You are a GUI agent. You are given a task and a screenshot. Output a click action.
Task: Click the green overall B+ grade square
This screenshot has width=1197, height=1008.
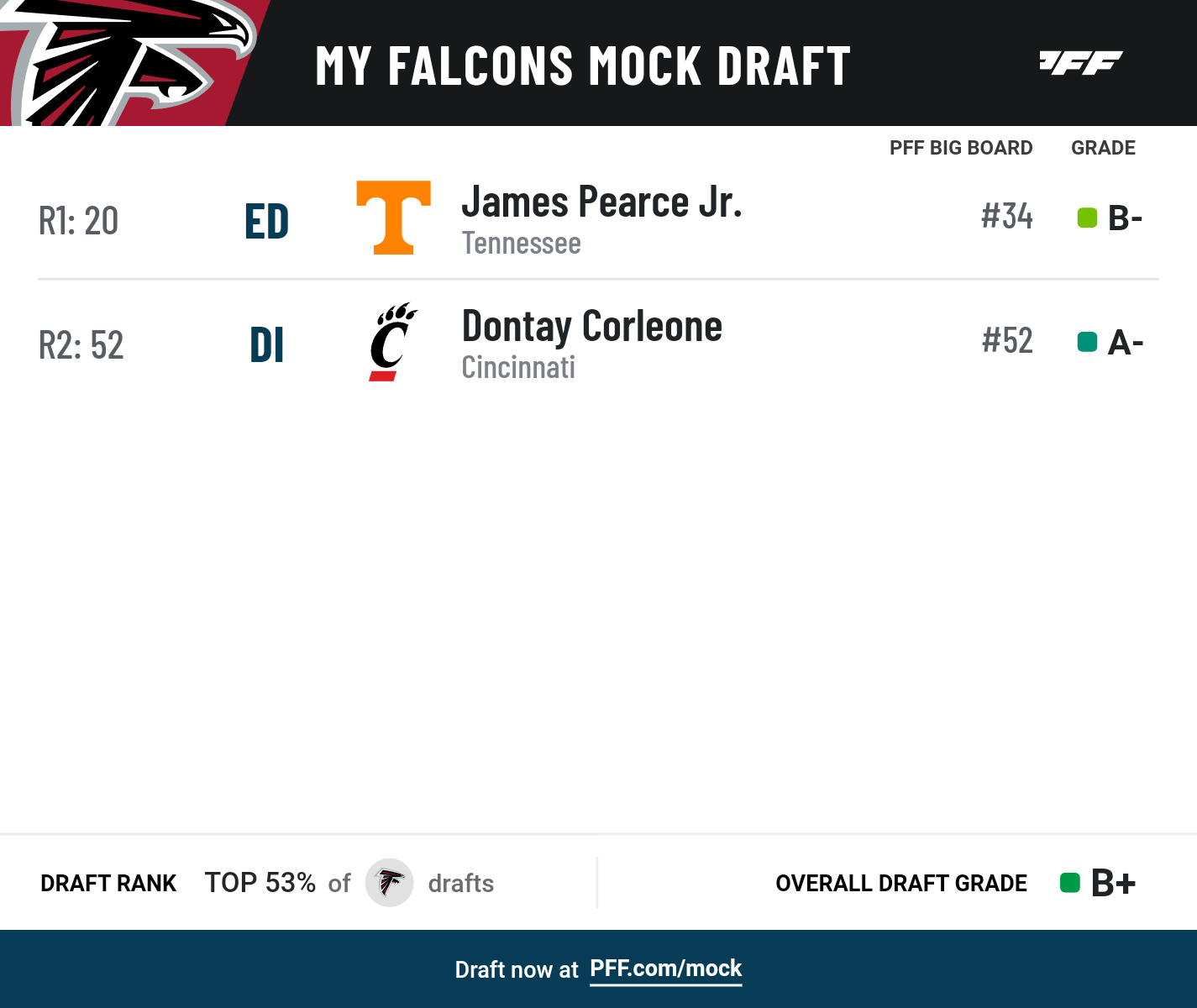[x=1069, y=883]
